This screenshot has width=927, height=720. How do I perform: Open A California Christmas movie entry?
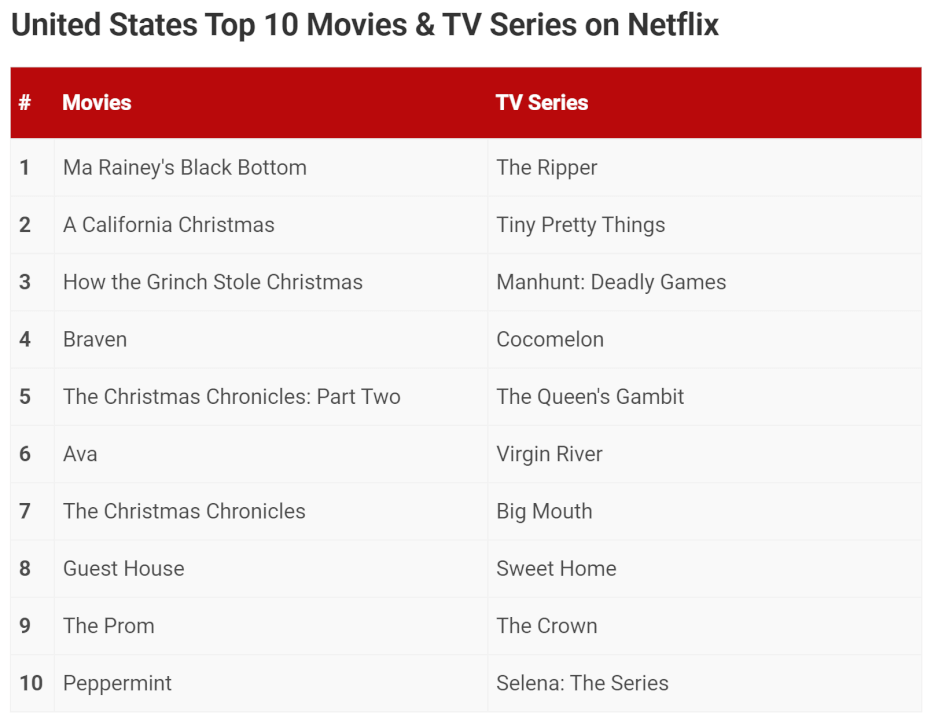pyautogui.click(x=169, y=225)
